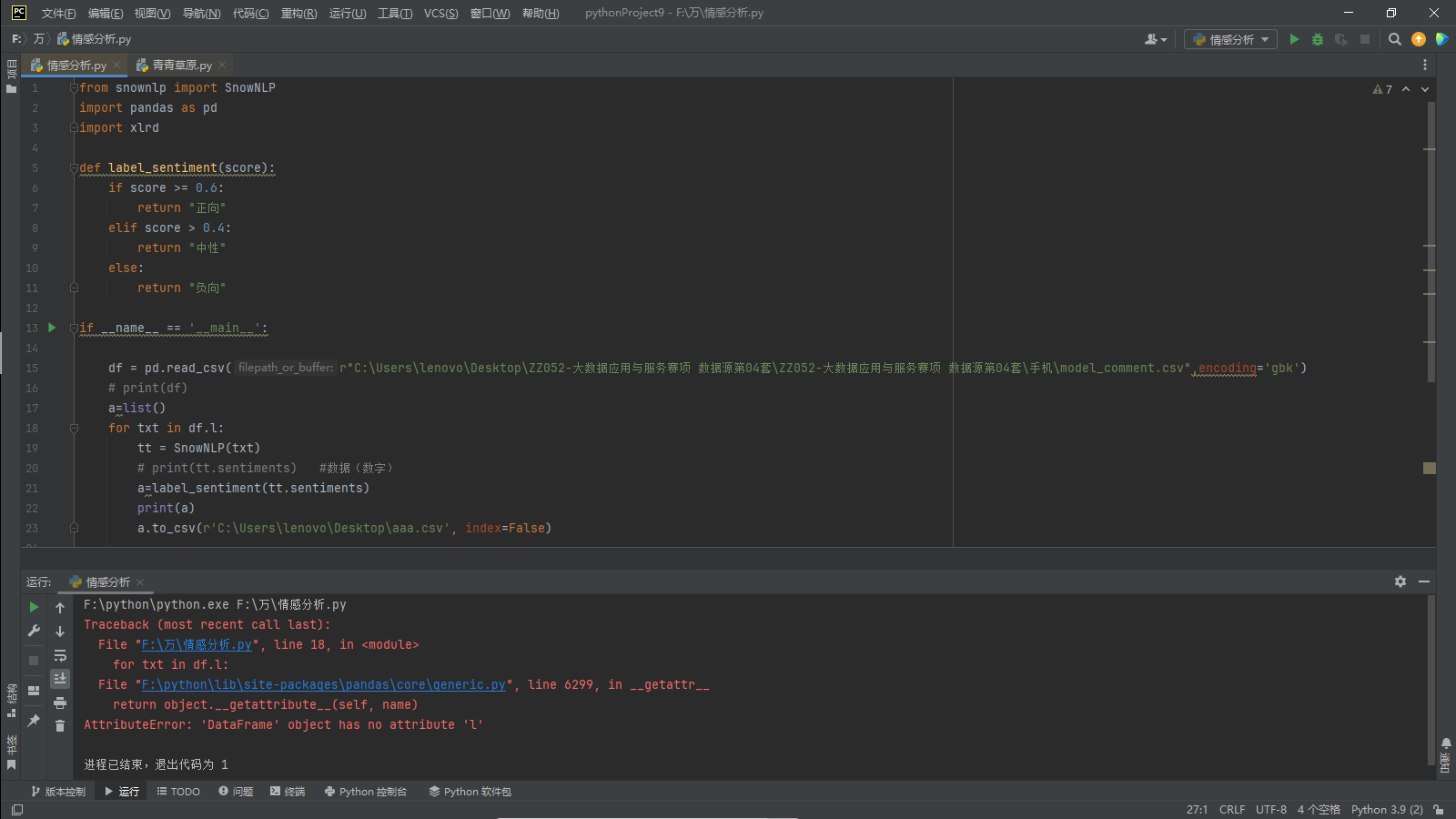1456x819 pixels.
Task: Collapse the label_sentiment function fold marker
Action: pyautogui.click(x=74, y=168)
